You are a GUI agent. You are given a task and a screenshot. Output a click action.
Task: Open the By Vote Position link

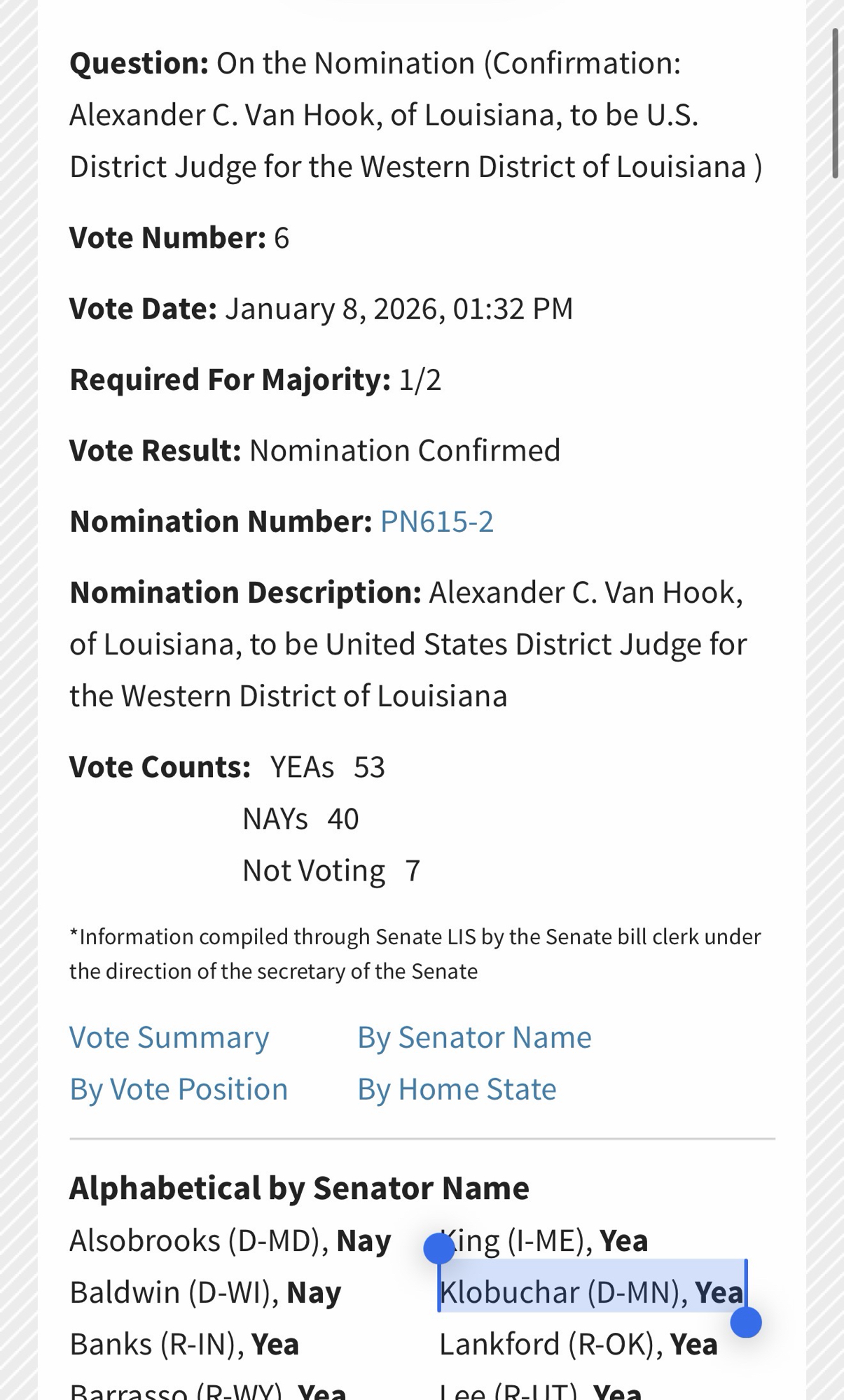click(x=179, y=1089)
